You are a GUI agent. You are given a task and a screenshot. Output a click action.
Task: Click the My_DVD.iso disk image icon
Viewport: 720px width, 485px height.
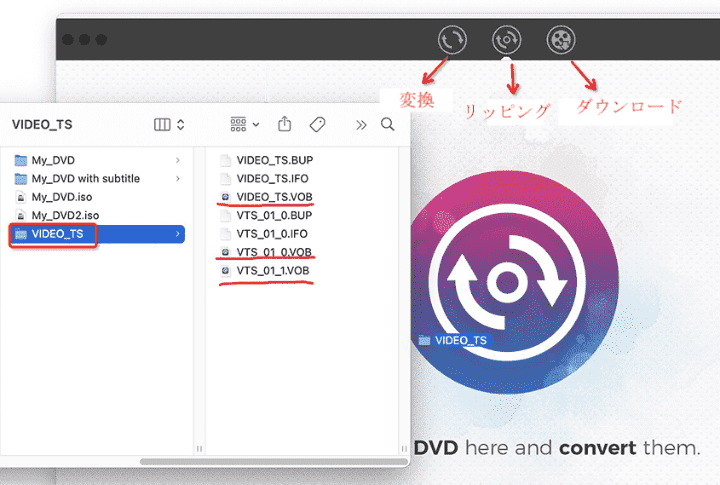(x=21, y=197)
